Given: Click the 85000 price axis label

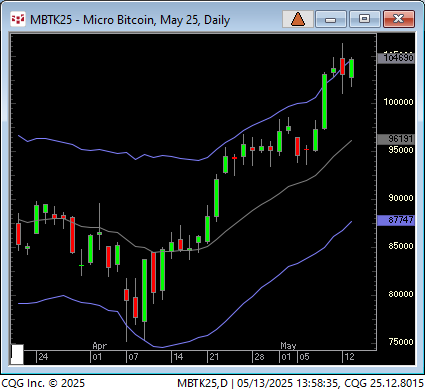Looking at the screenshot, I should [401, 246].
